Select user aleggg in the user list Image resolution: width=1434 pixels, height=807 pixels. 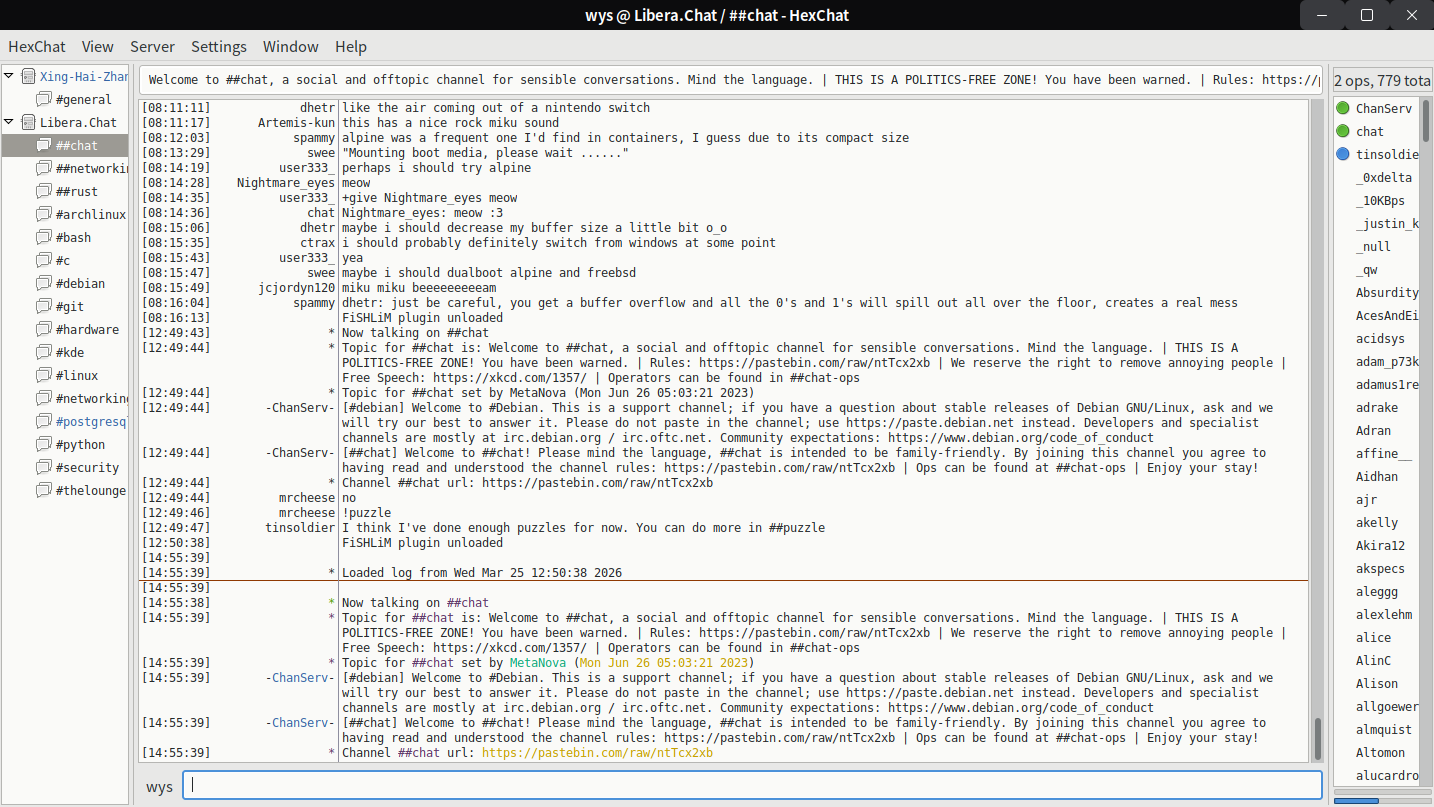tap(1377, 591)
